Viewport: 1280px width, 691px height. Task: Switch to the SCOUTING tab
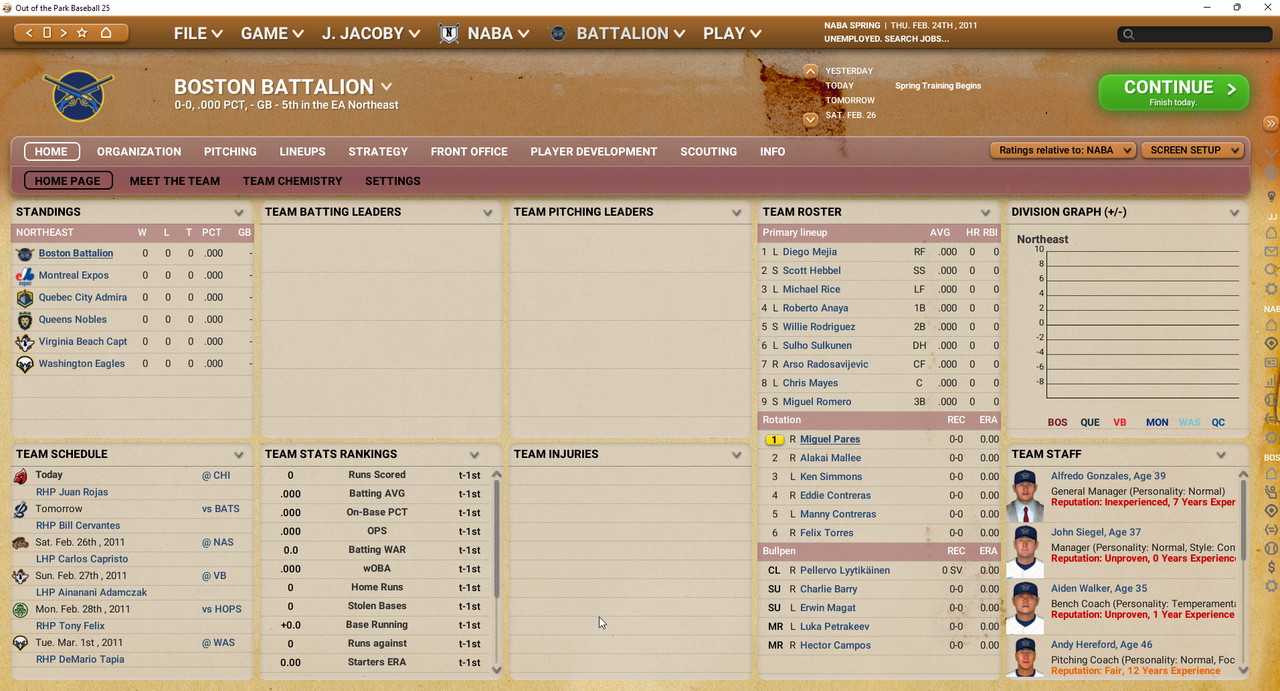tap(708, 152)
